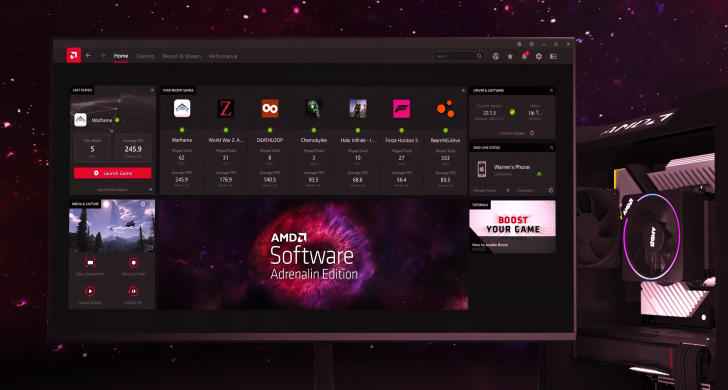Expand the Last Played panel
The height and width of the screenshot is (390, 728).
(152, 91)
